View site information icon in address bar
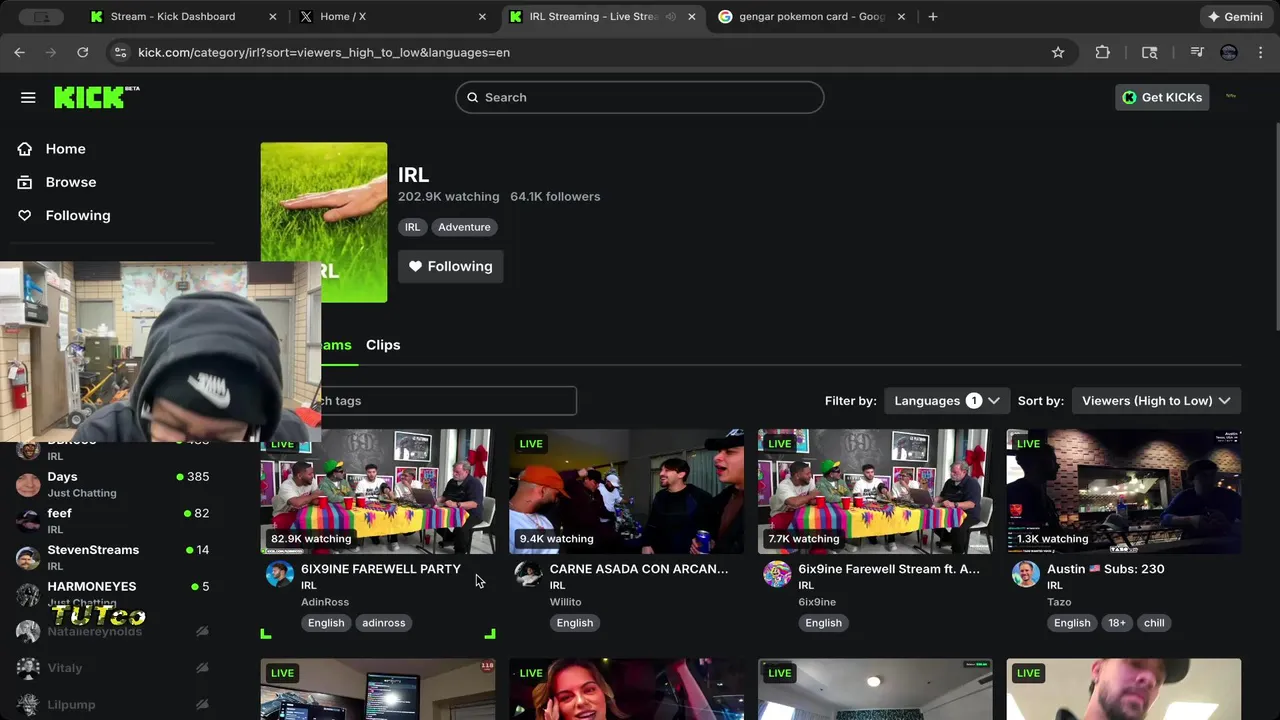The image size is (1280, 720). click(120, 52)
